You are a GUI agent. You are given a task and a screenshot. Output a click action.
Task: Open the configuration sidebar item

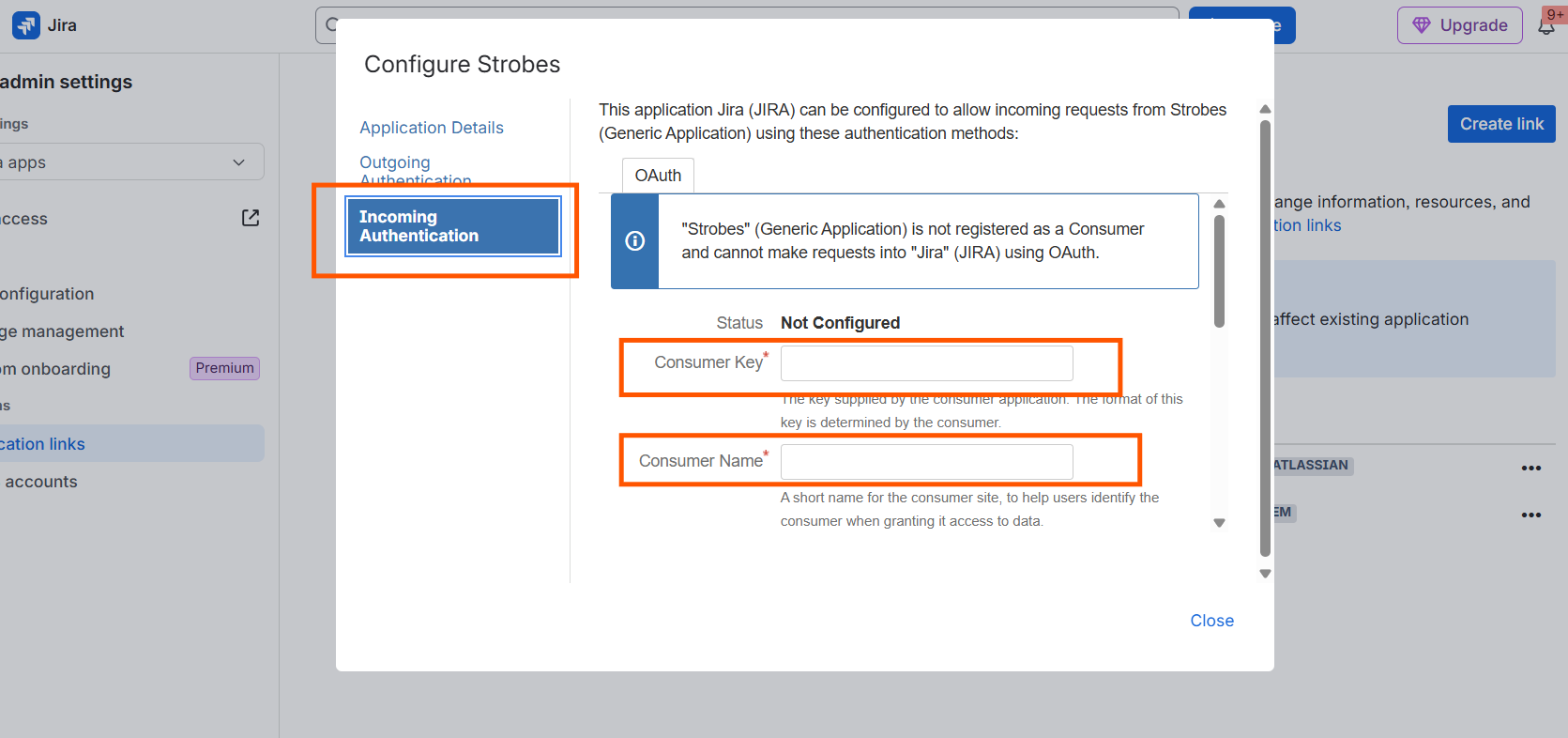pyautogui.click(x=47, y=294)
